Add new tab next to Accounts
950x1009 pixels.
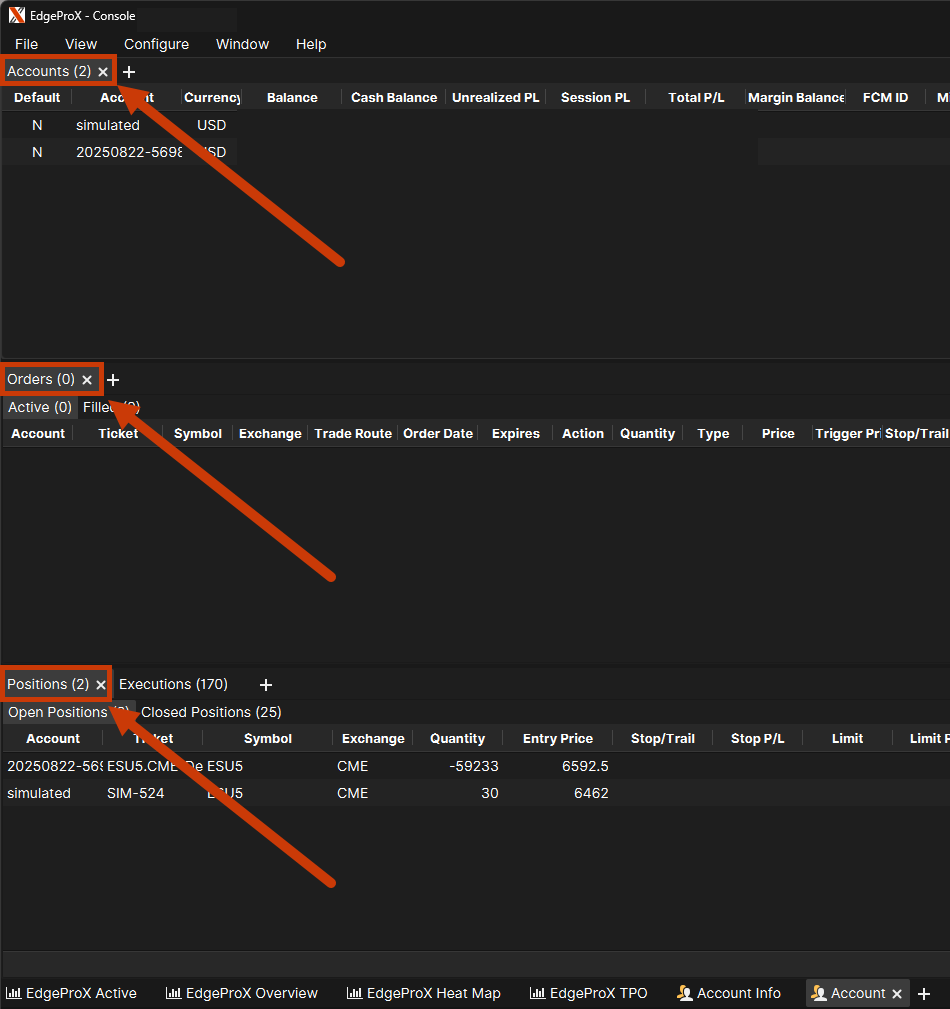[129, 72]
